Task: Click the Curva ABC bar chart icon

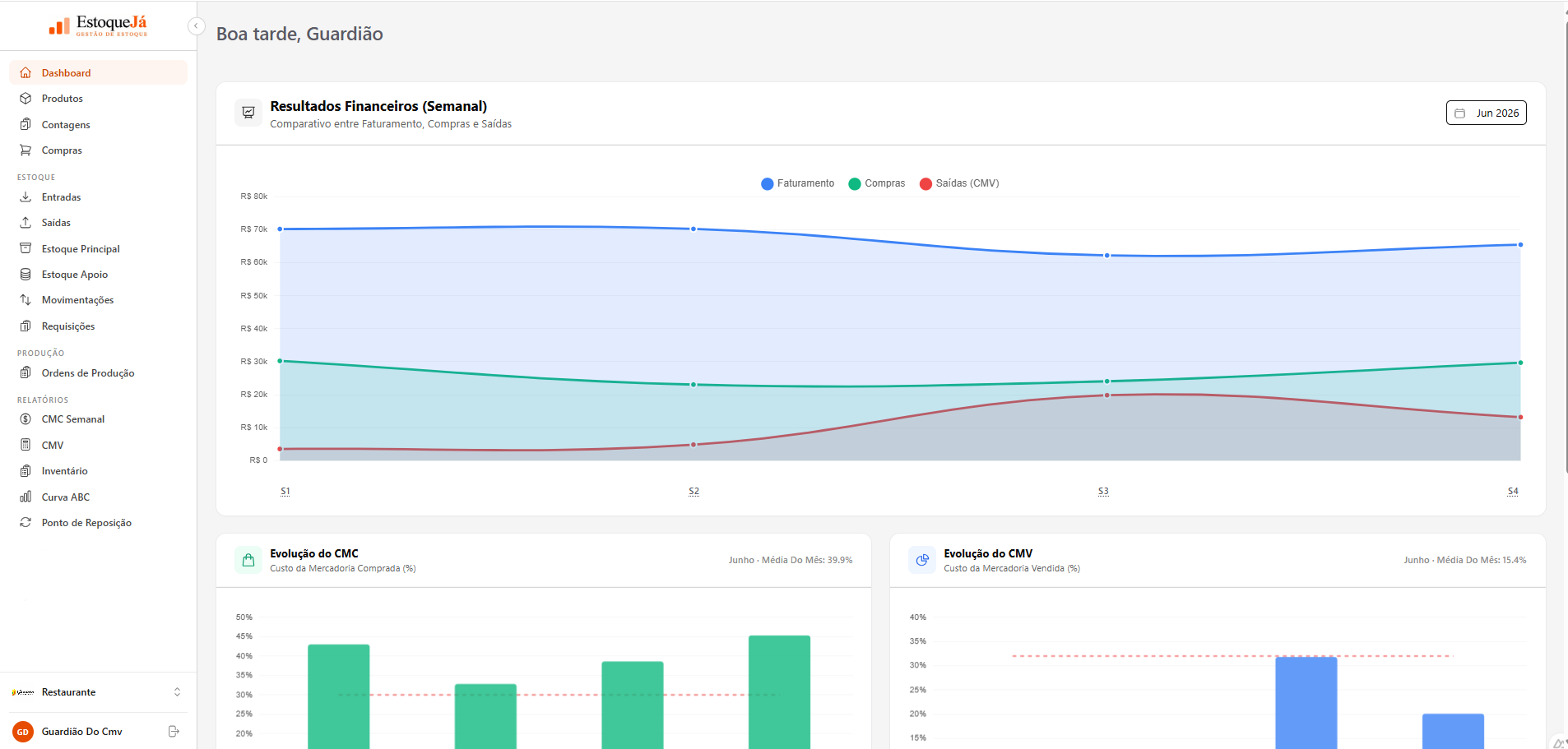Action: pos(26,497)
